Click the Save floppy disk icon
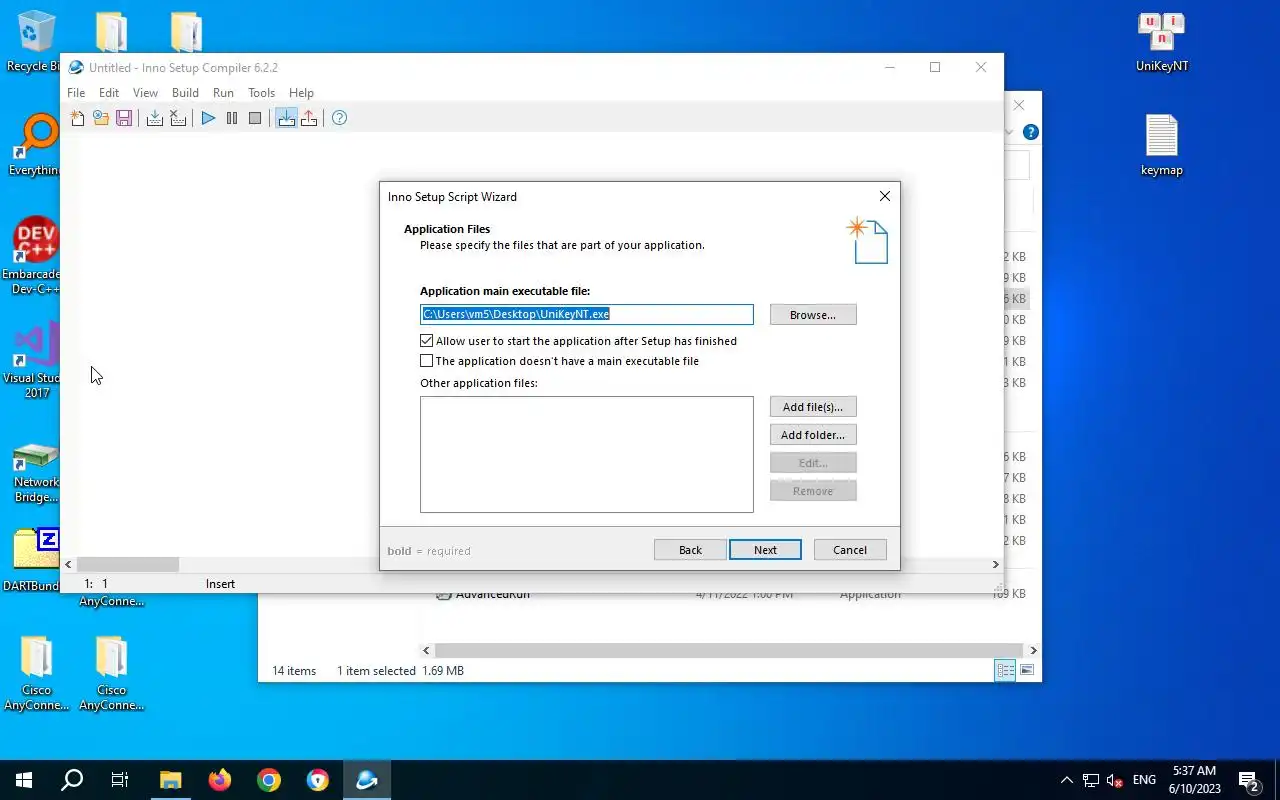 tap(124, 118)
